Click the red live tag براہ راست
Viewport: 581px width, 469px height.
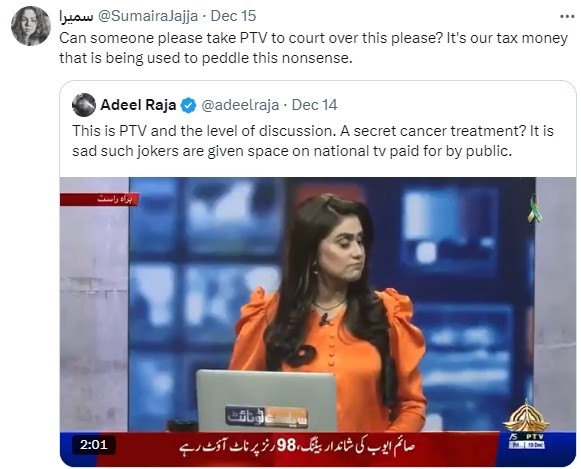coord(99,199)
